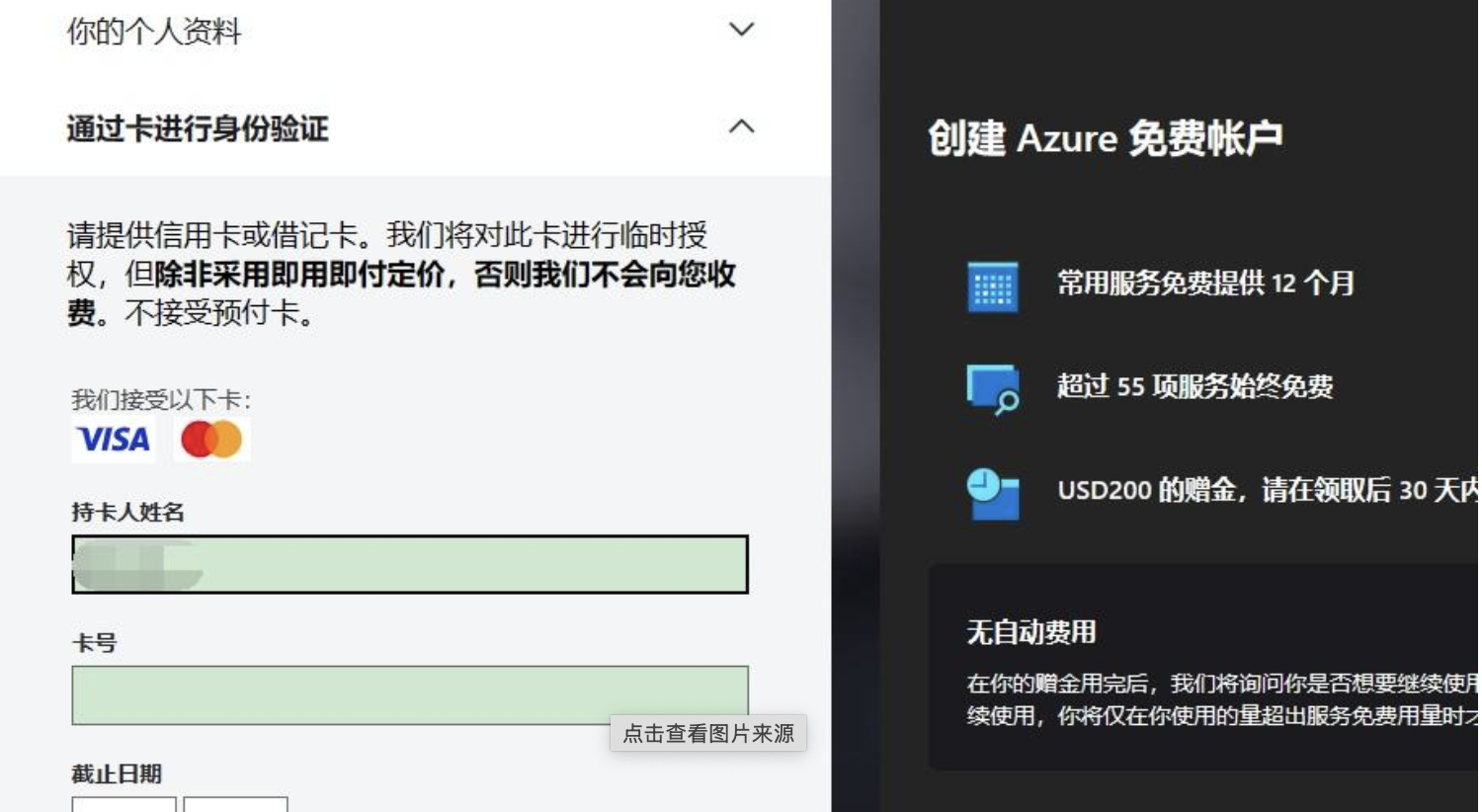This screenshot has height=812, width=1482.
Task: Click the 无自动费用 heading
Action: [x=1031, y=632]
